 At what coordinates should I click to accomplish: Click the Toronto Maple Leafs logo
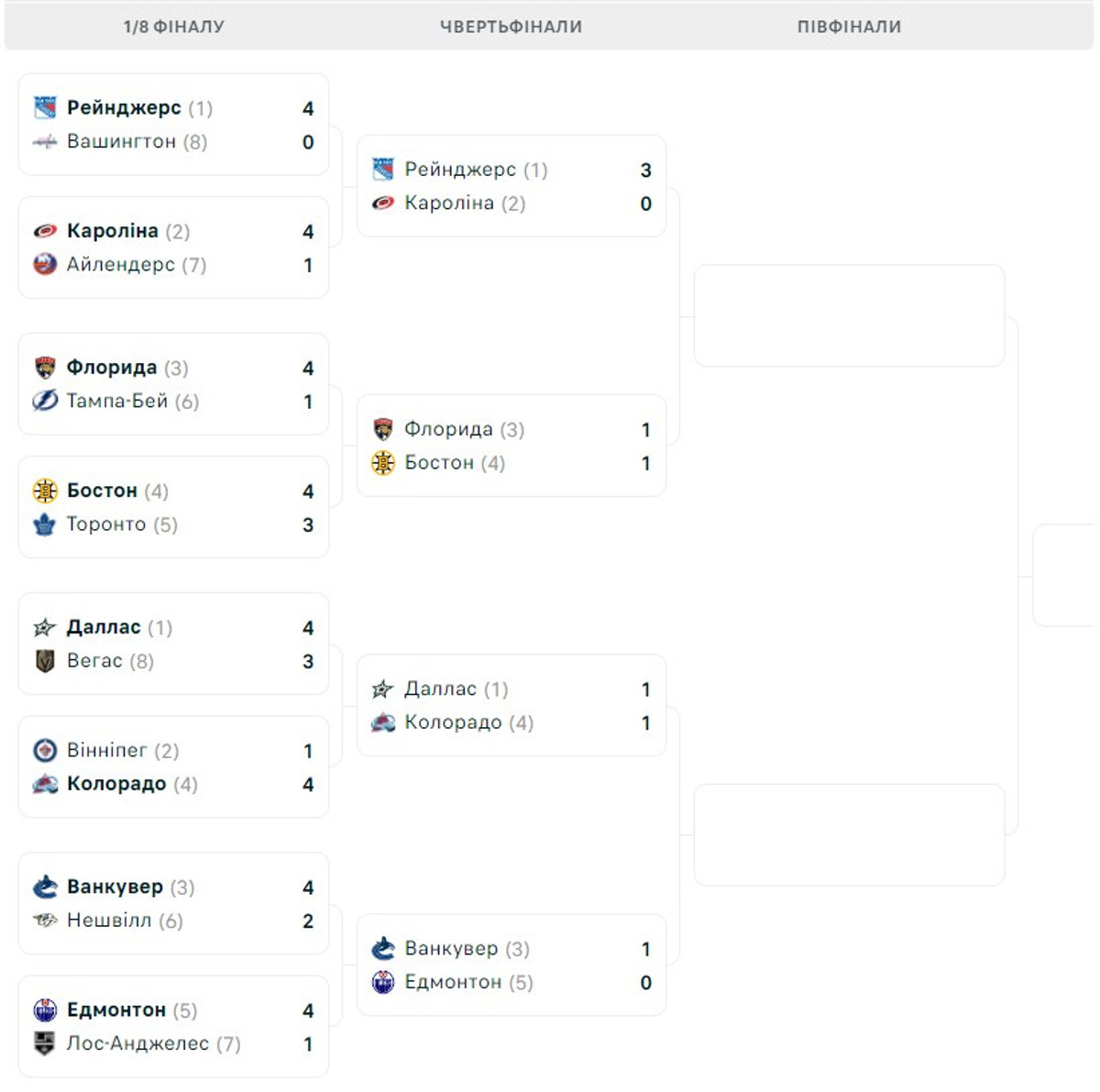pyautogui.click(x=45, y=524)
